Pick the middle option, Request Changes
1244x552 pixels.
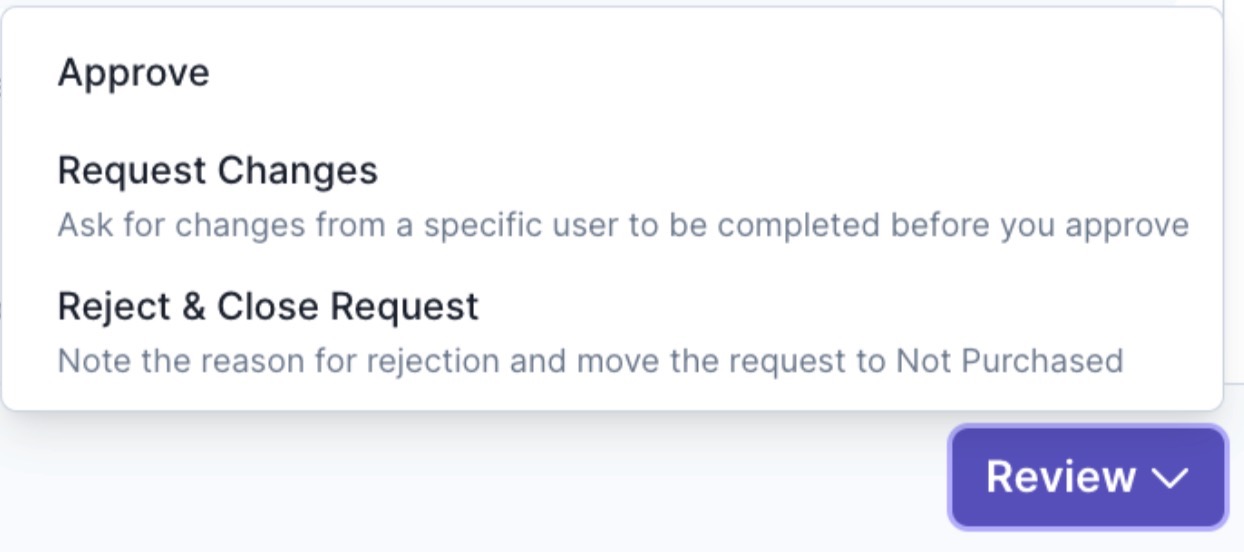pos(612,196)
